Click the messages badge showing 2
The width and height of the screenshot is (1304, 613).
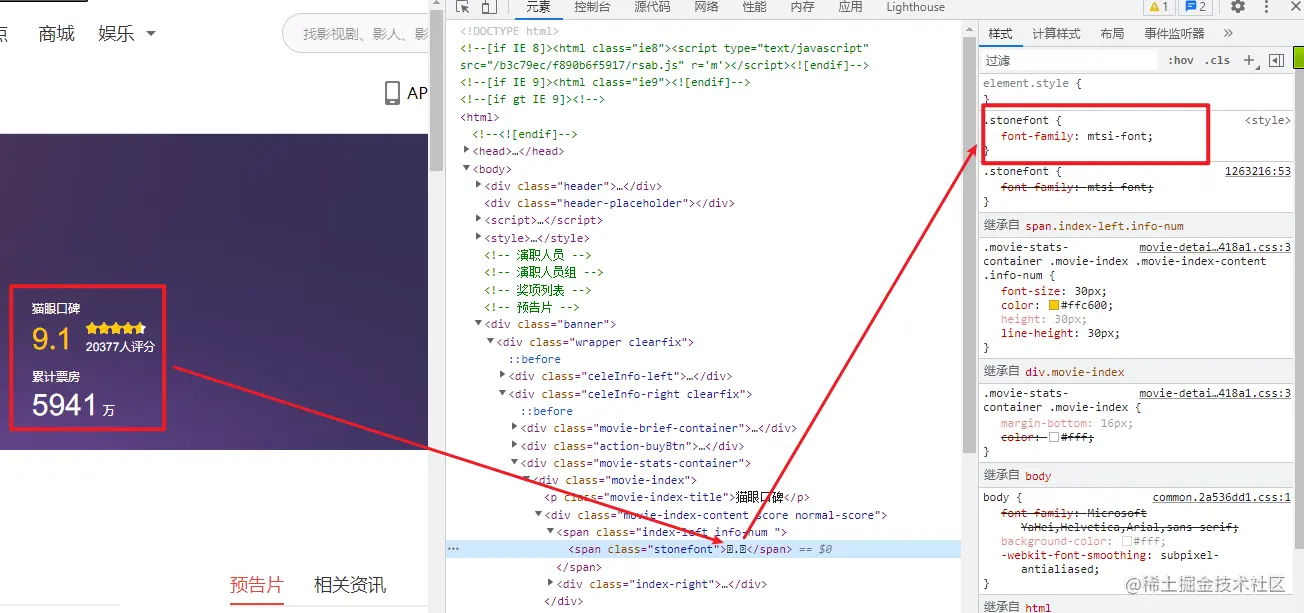click(1195, 7)
